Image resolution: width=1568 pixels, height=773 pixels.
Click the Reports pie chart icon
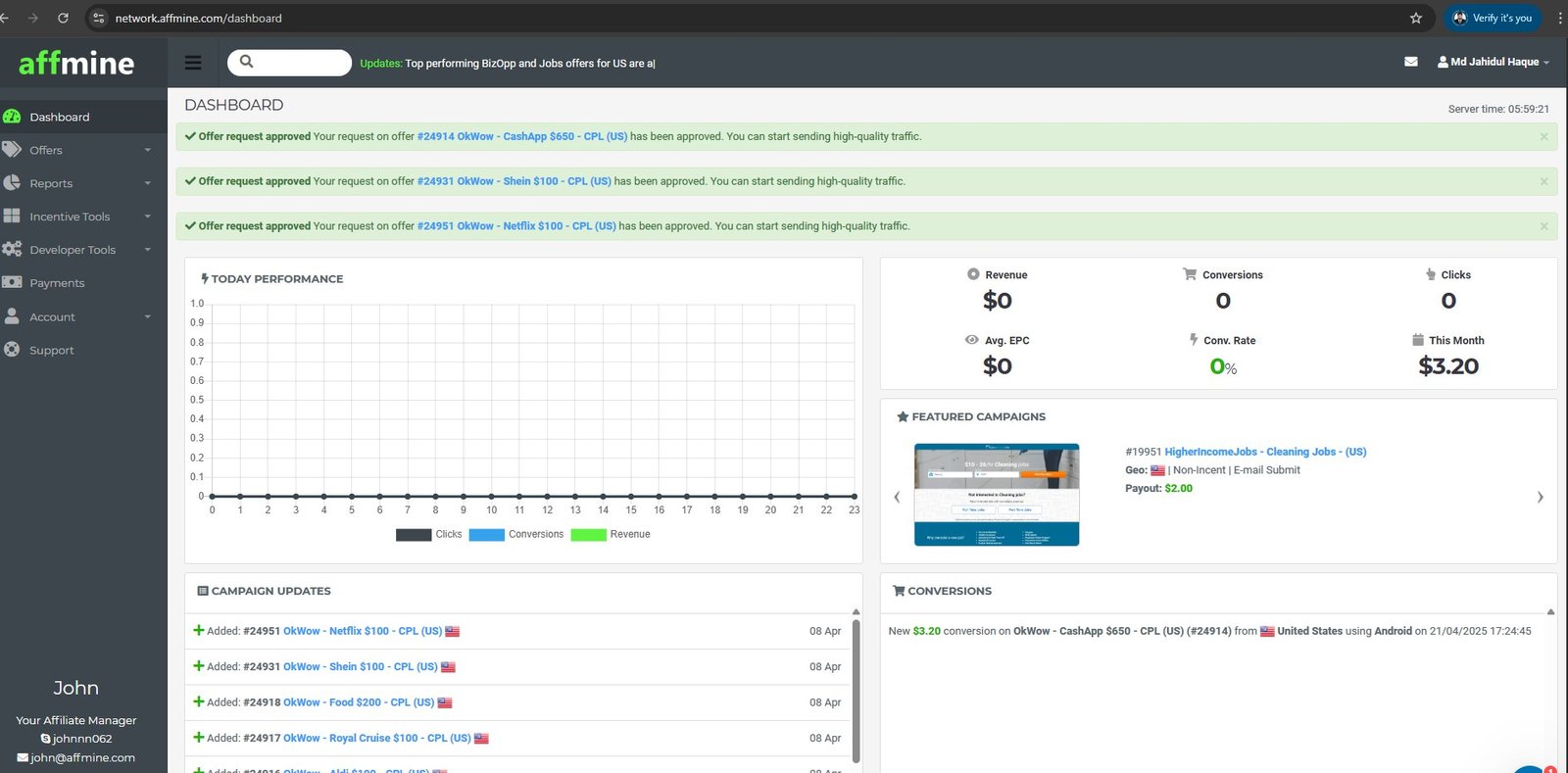(12, 183)
